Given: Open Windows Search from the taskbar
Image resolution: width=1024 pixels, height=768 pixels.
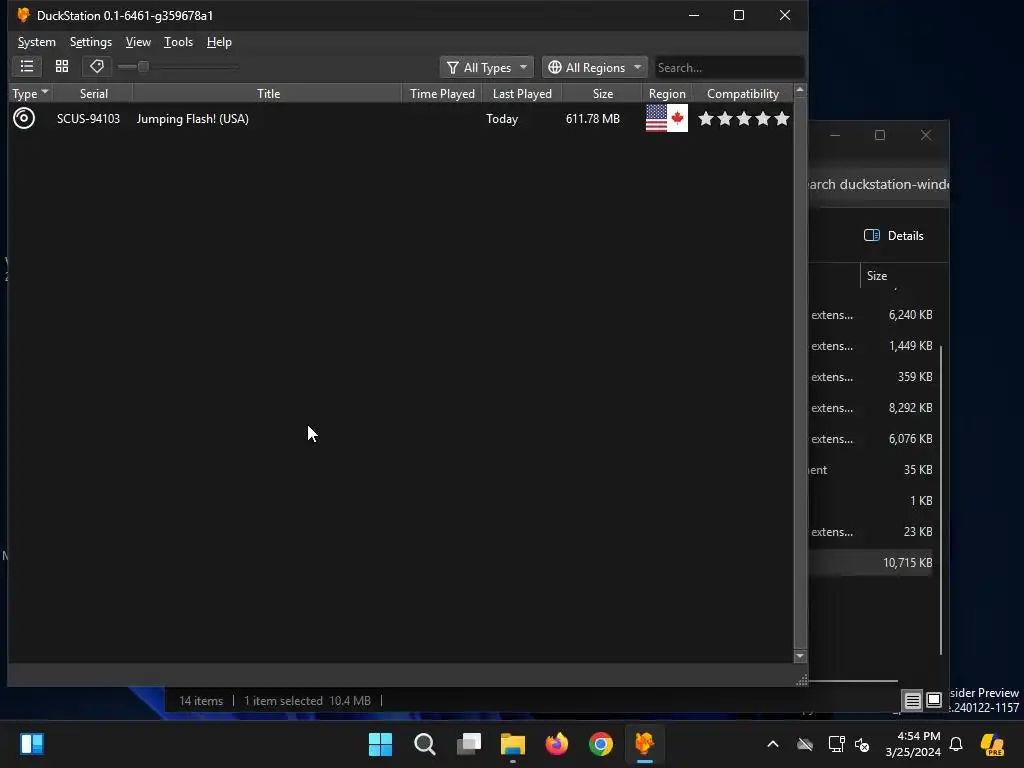Looking at the screenshot, I should [x=424, y=744].
